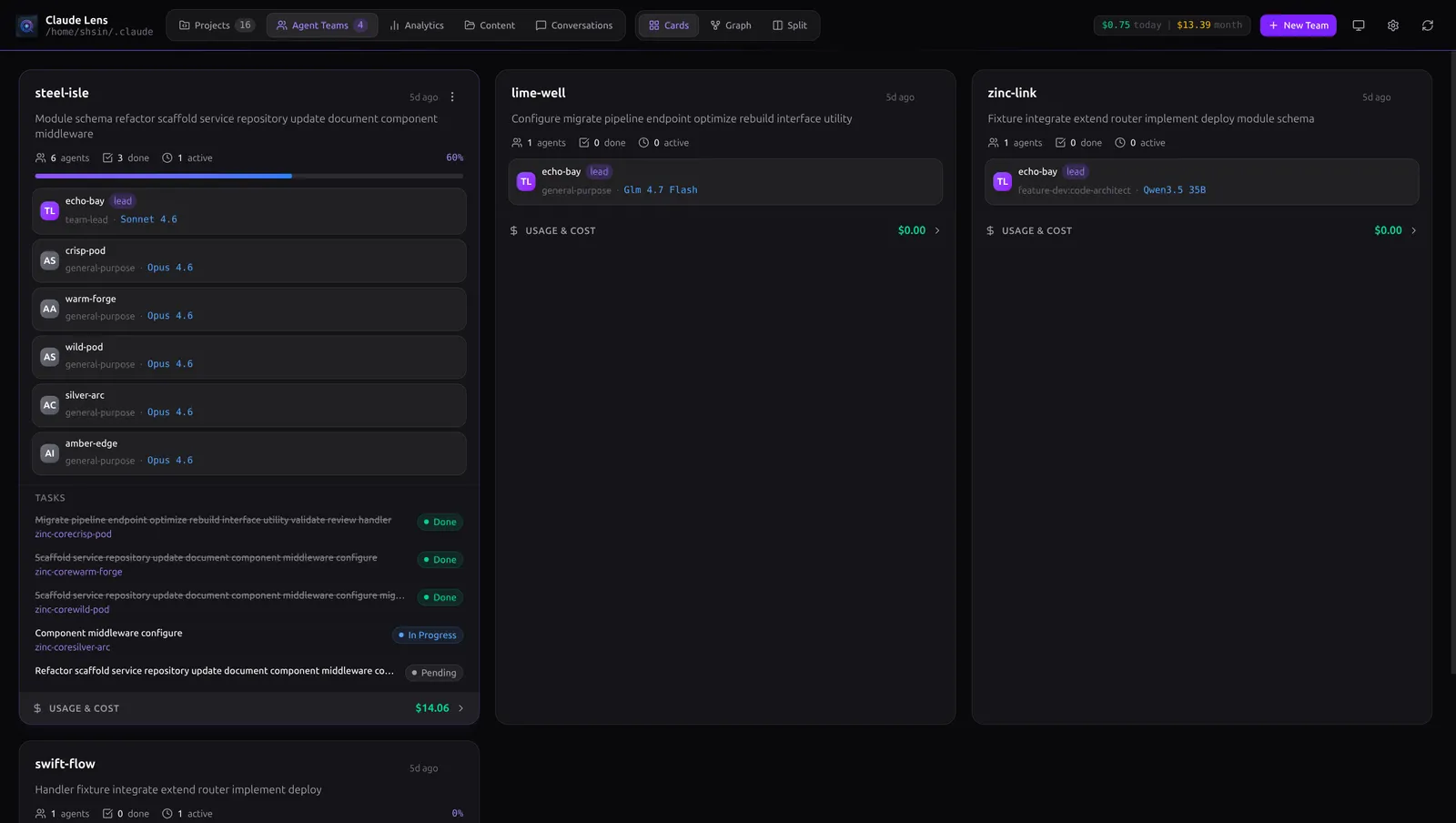Expand lime-well Usage & Cost chevron
Screen dimensions: 1456x823
(937, 230)
